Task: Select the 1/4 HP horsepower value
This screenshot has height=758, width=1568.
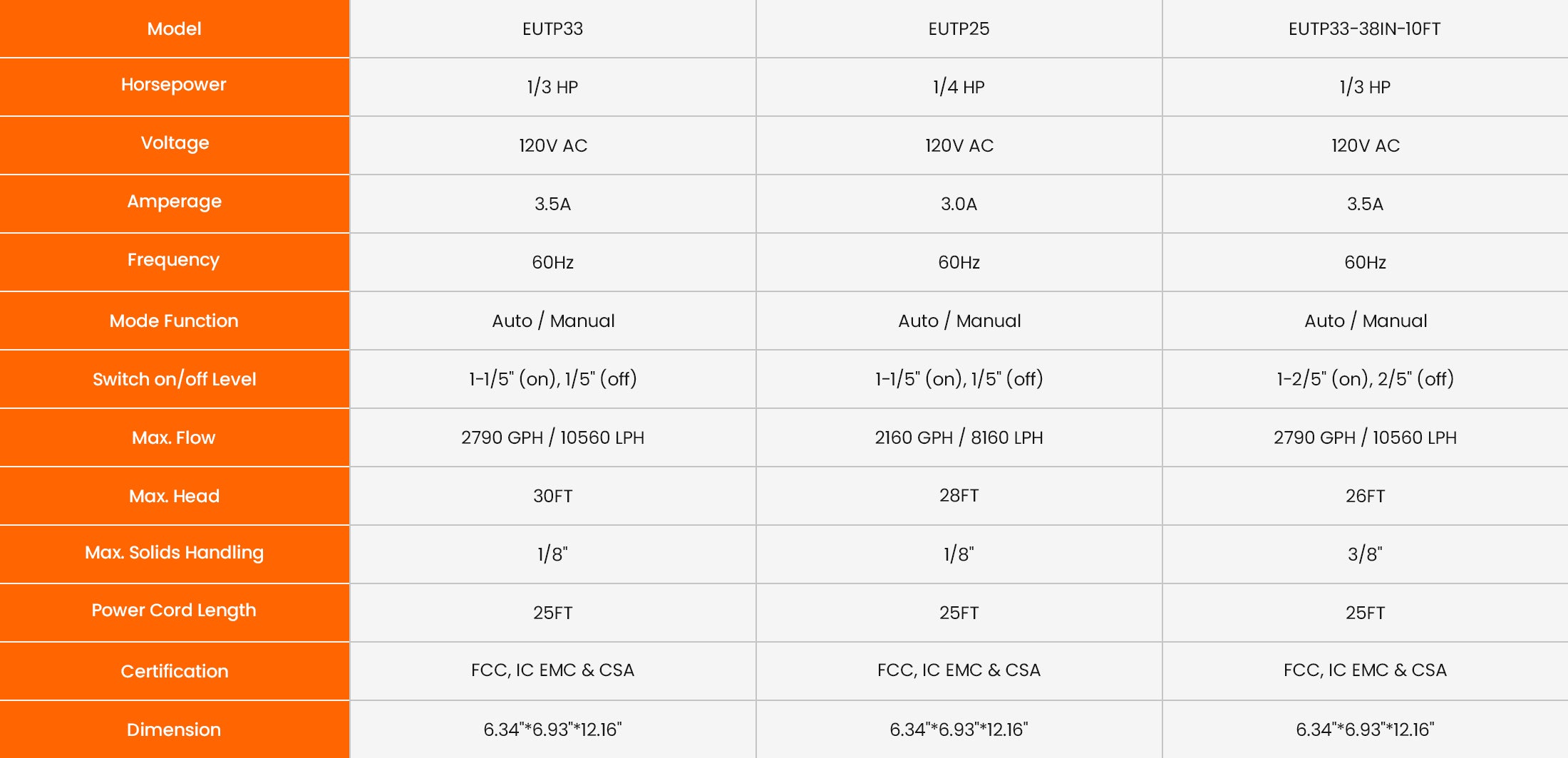Action: [959, 87]
